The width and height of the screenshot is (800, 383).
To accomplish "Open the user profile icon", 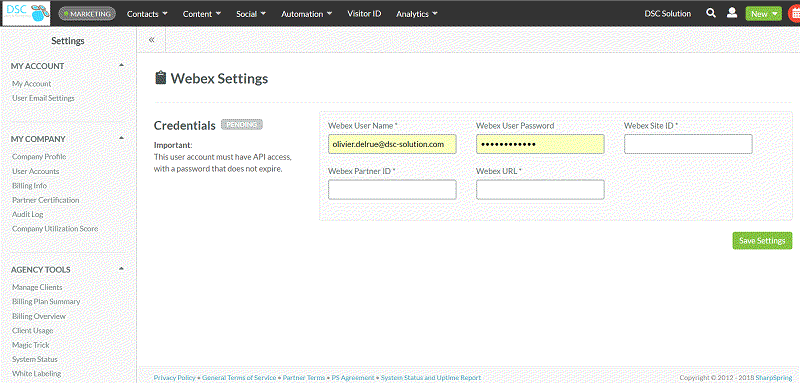I will pyautogui.click(x=732, y=13).
